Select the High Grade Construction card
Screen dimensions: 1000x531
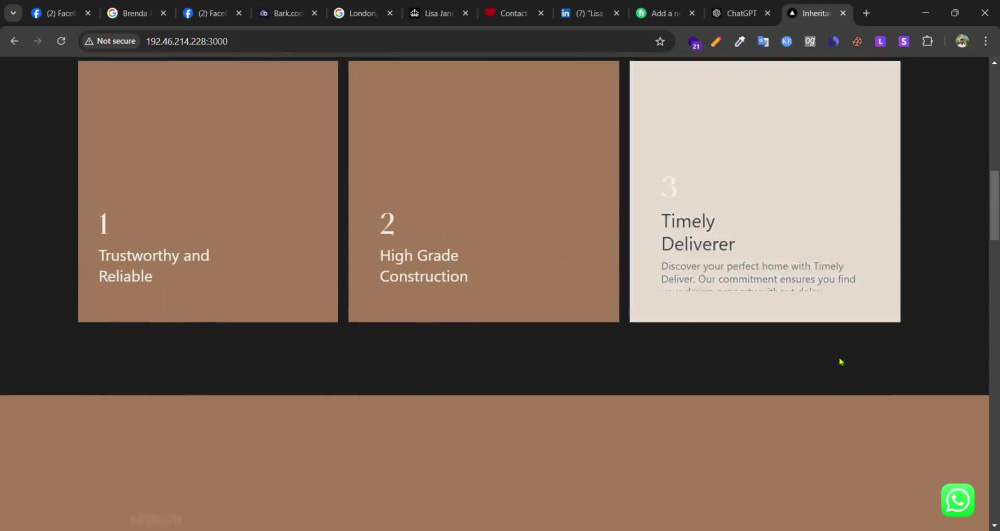point(483,191)
